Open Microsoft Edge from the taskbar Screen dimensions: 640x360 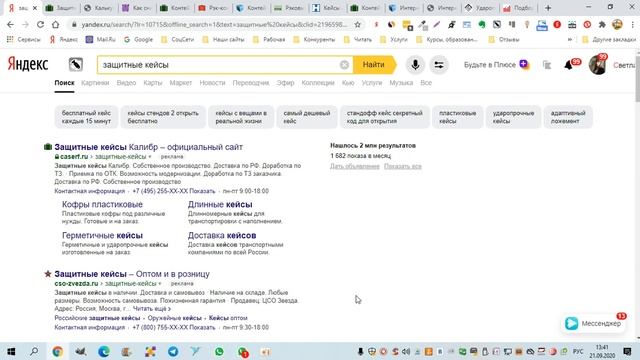(x=104, y=351)
